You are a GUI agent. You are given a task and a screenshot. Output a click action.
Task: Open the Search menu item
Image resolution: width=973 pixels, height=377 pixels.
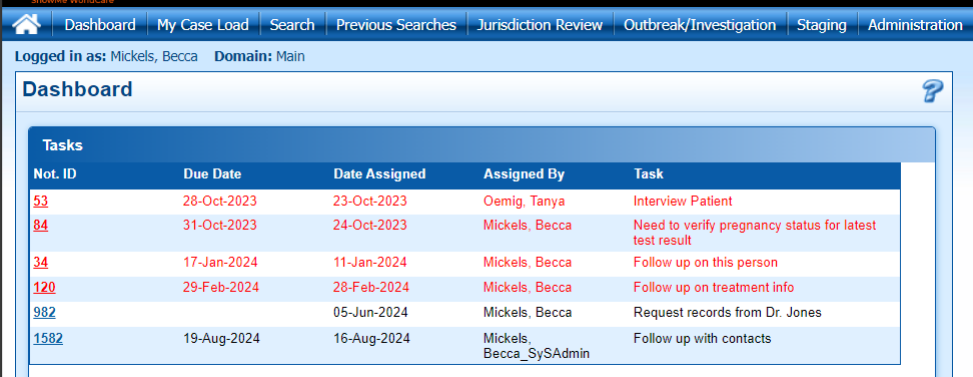pos(292,25)
